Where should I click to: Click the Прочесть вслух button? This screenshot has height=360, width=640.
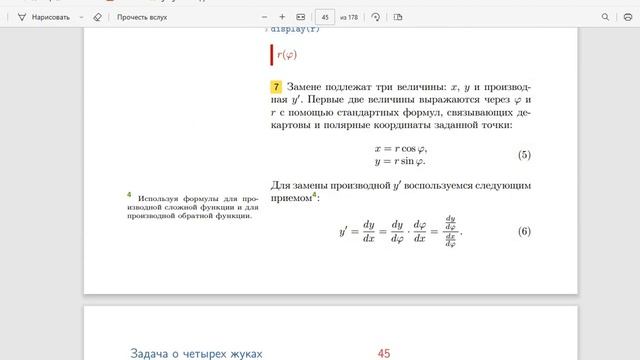pyautogui.click(x=142, y=17)
